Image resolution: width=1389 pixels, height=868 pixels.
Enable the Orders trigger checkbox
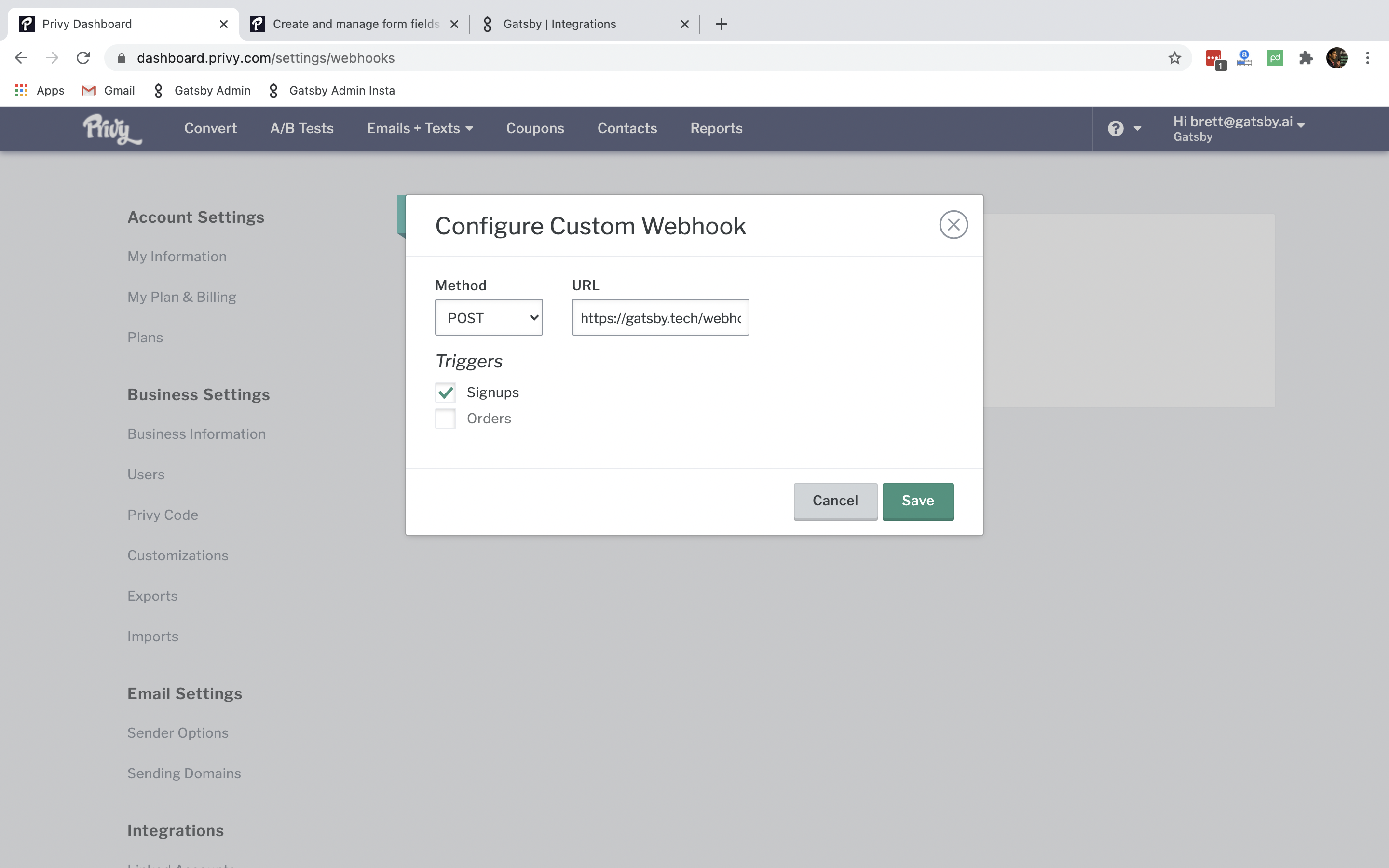pos(446,419)
